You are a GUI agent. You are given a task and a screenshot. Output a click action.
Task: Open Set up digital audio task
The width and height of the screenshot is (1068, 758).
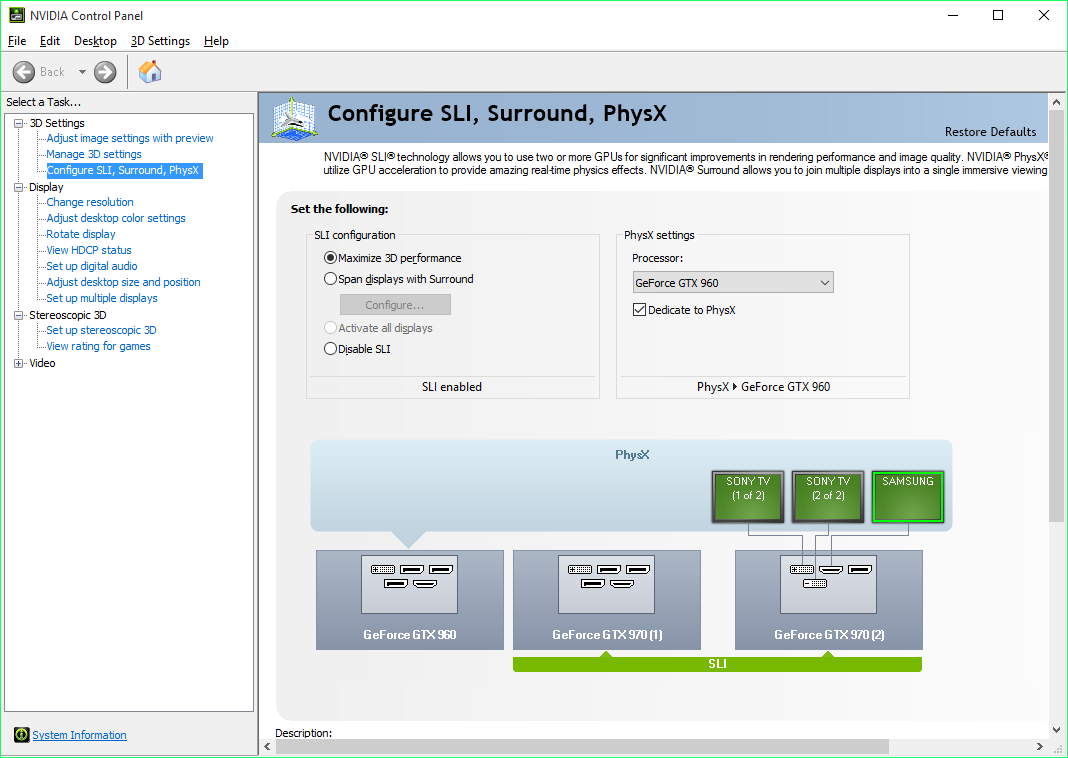point(92,266)
